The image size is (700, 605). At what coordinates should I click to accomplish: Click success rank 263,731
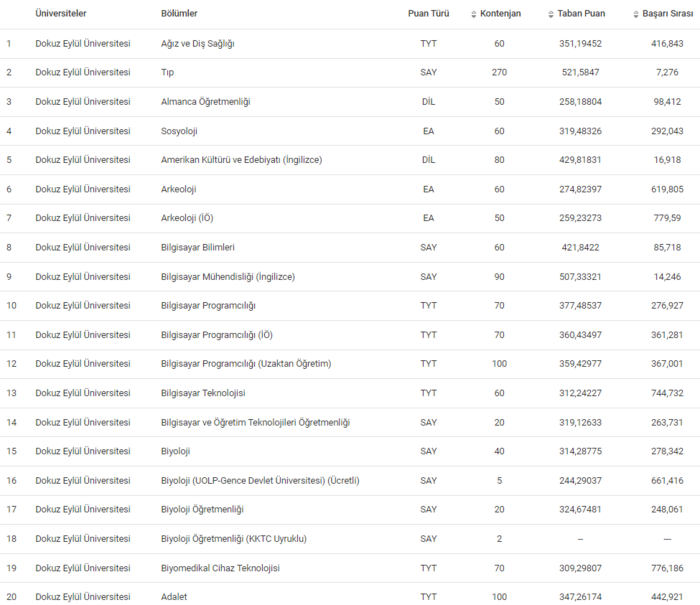coord(667,422)
